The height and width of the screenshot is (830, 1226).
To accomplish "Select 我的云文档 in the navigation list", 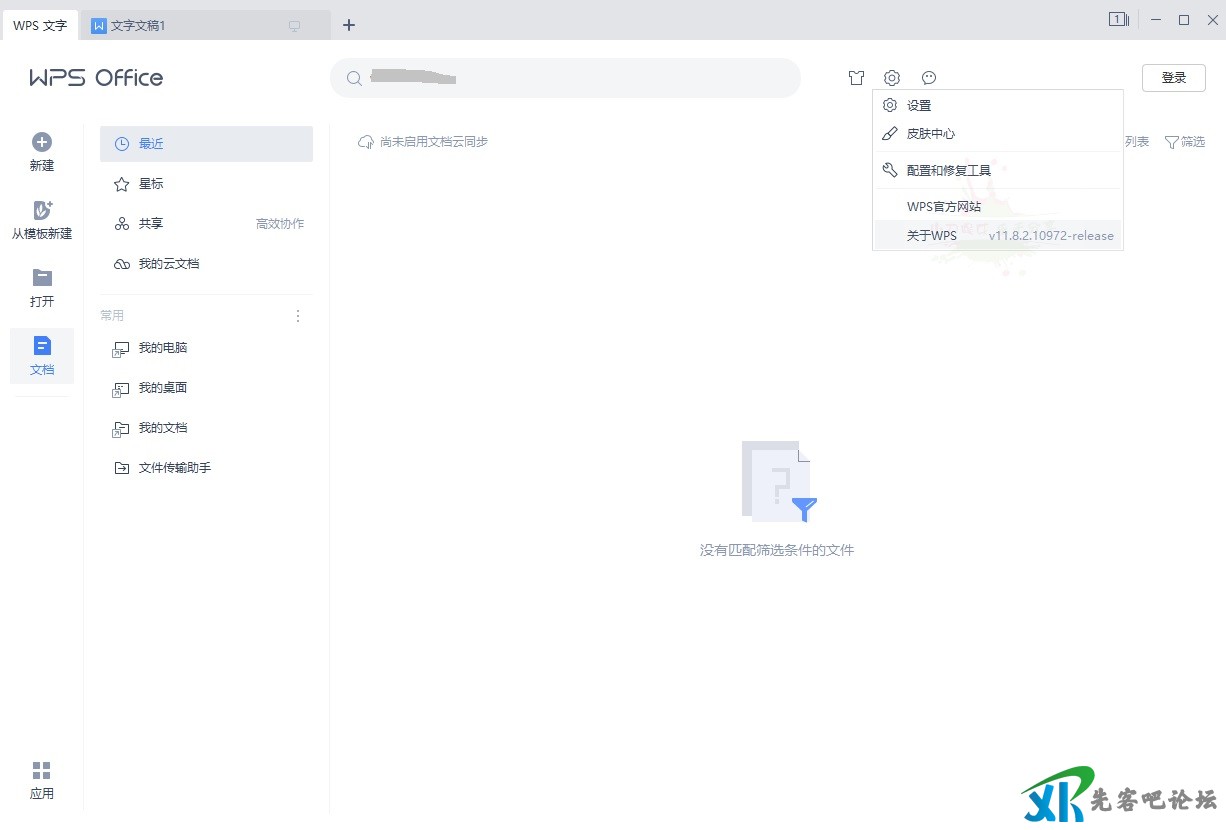I will pyautogui.click(x=168, y=264).
